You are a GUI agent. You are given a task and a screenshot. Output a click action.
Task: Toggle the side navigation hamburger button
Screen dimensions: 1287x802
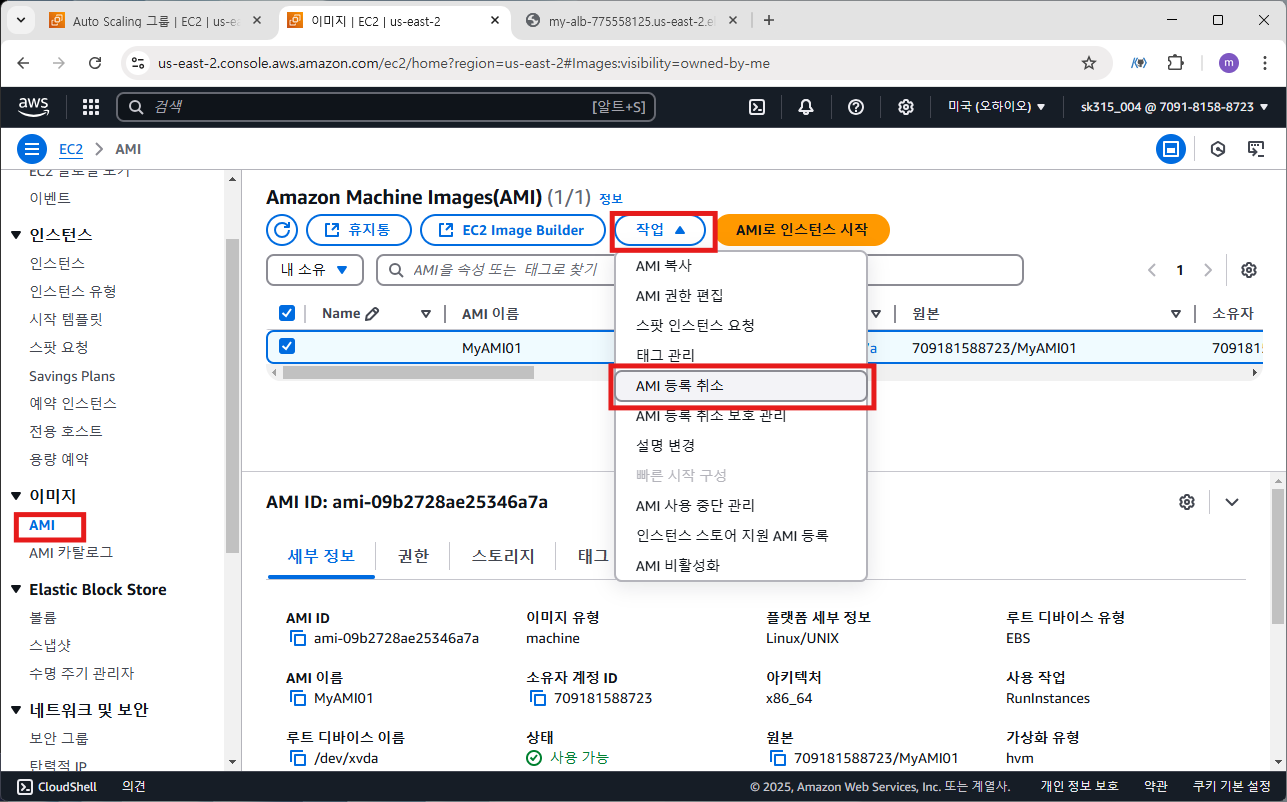click(x=33, y=150)
